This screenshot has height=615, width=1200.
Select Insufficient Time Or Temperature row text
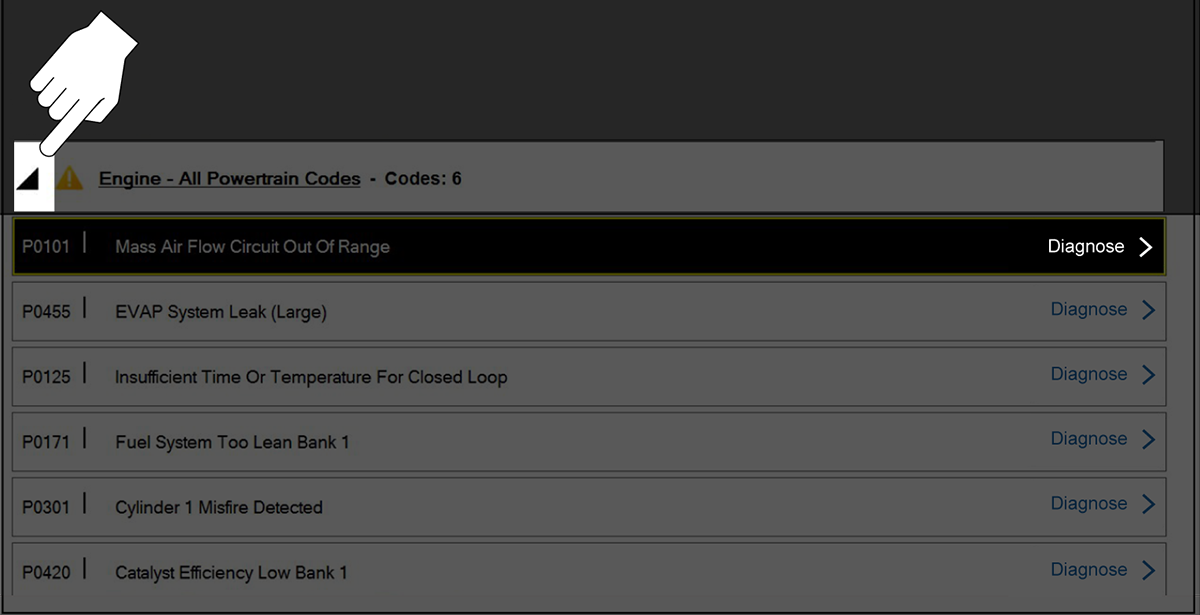click(311, 377)
